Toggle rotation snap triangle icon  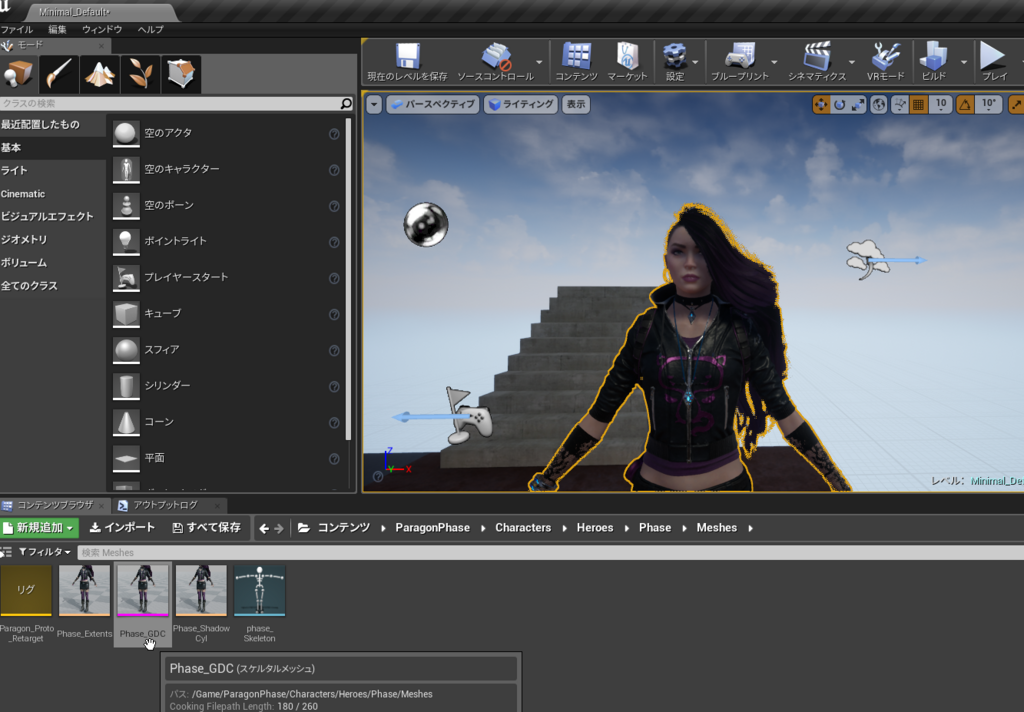(965, 105)
